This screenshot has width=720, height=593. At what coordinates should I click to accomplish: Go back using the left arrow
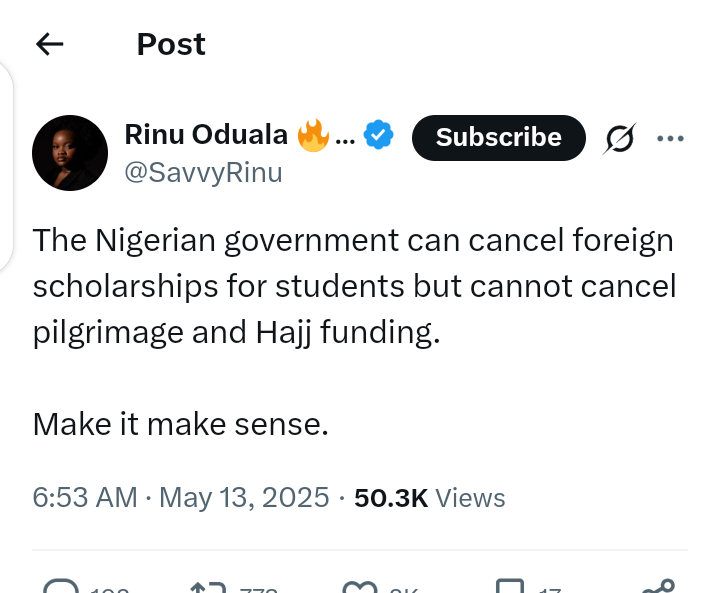(50, 44)
